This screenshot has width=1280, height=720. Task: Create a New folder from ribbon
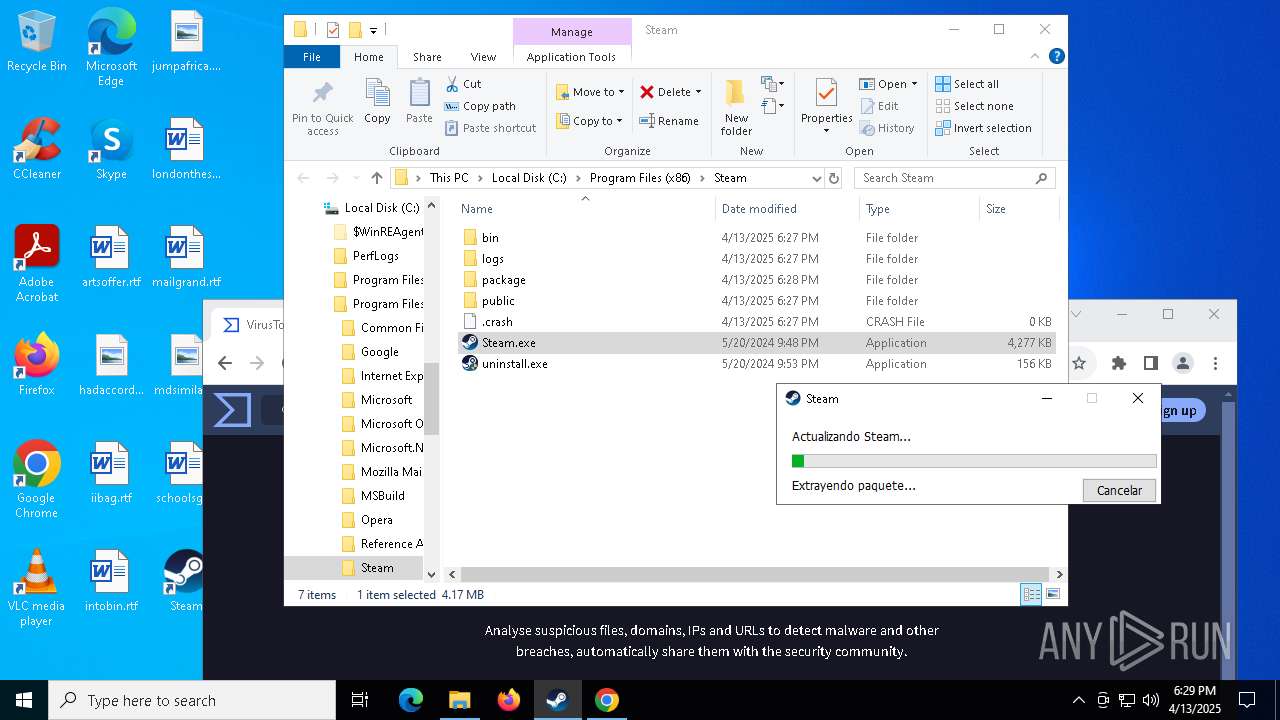click(736, 107)
